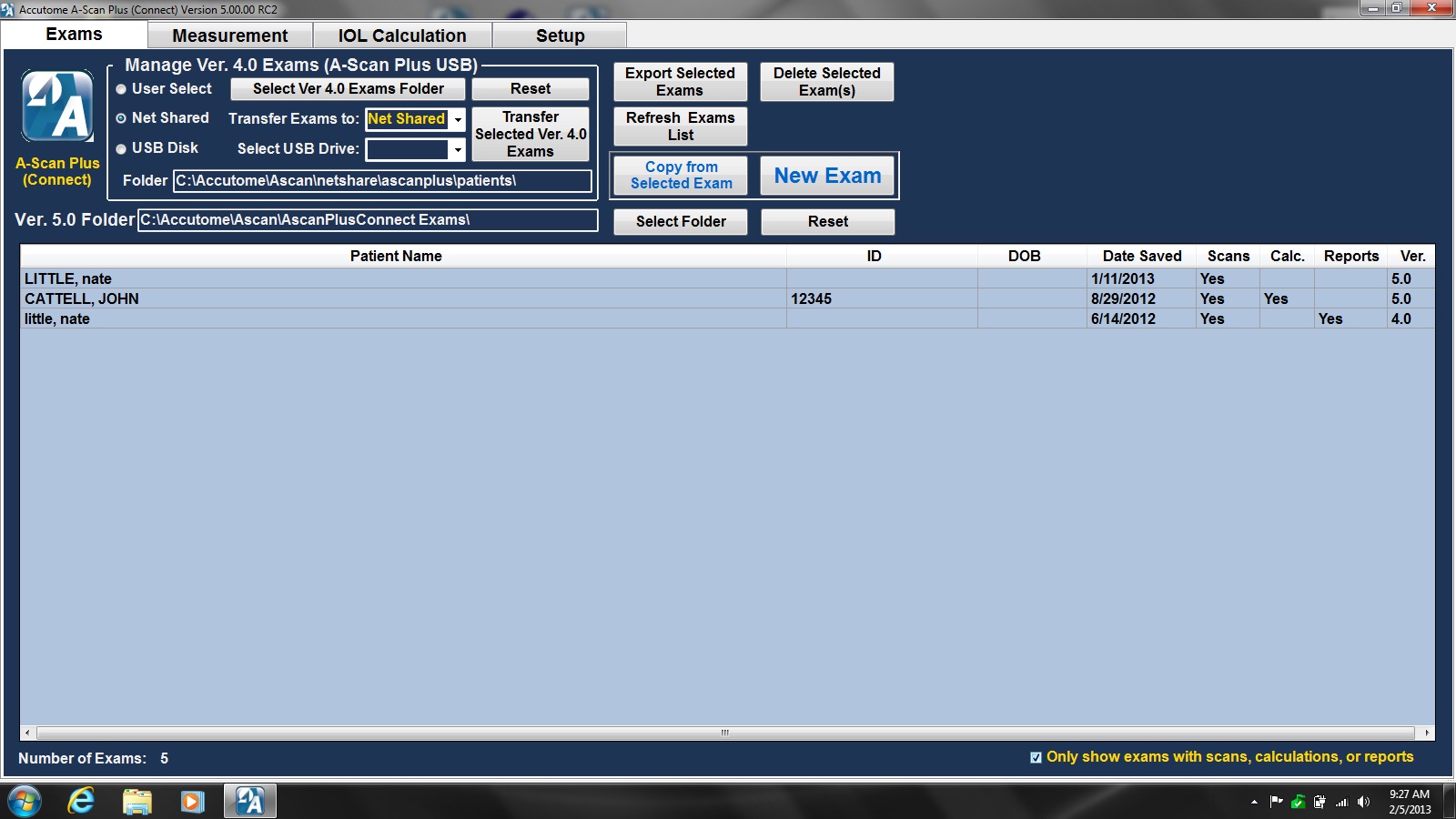
Task: Open Windows Media Player from the taskbar
Action: pyautogui.click(x=192, y=802)
